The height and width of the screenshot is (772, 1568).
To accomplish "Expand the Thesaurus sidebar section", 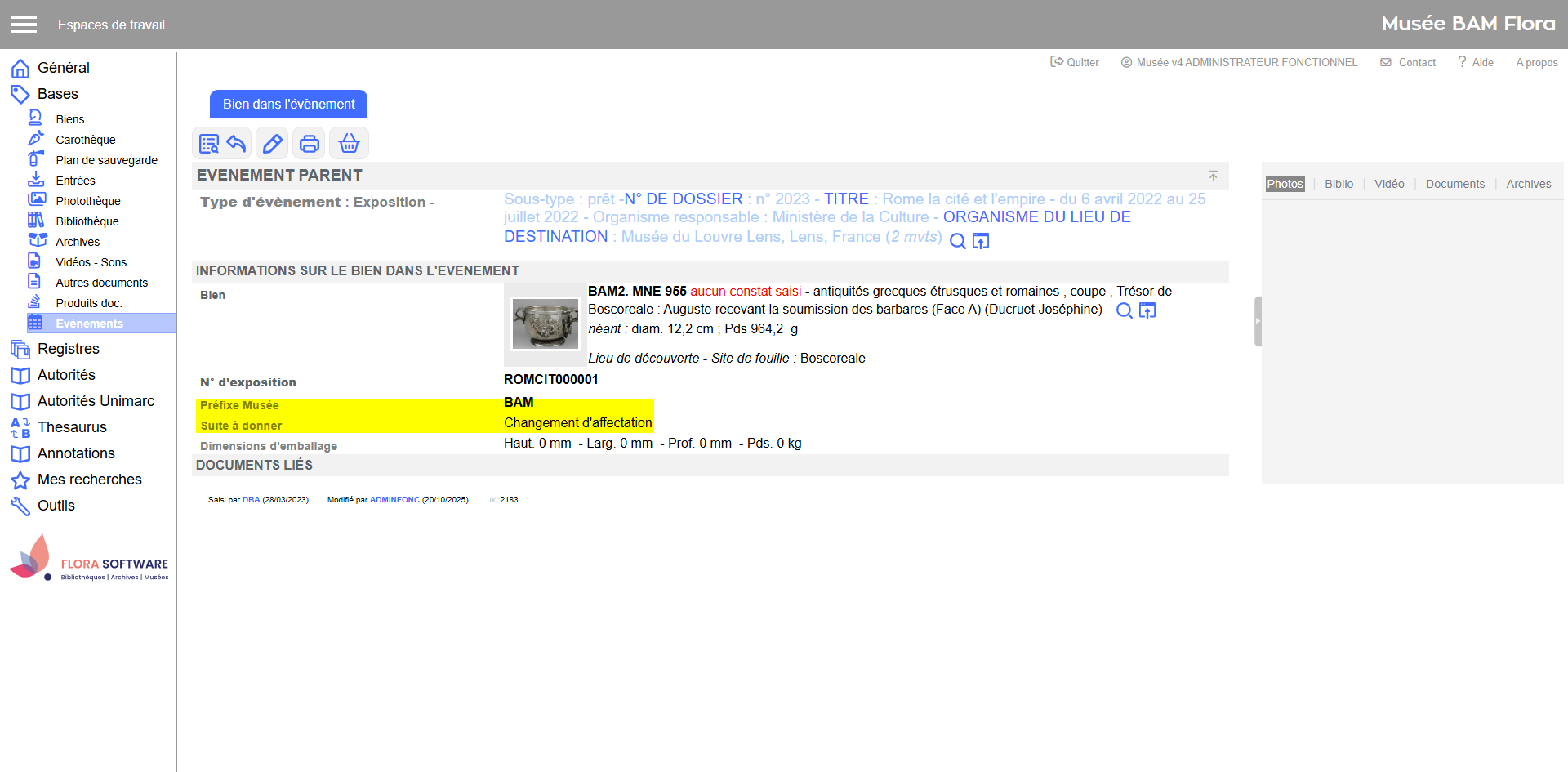I will 72,427.
